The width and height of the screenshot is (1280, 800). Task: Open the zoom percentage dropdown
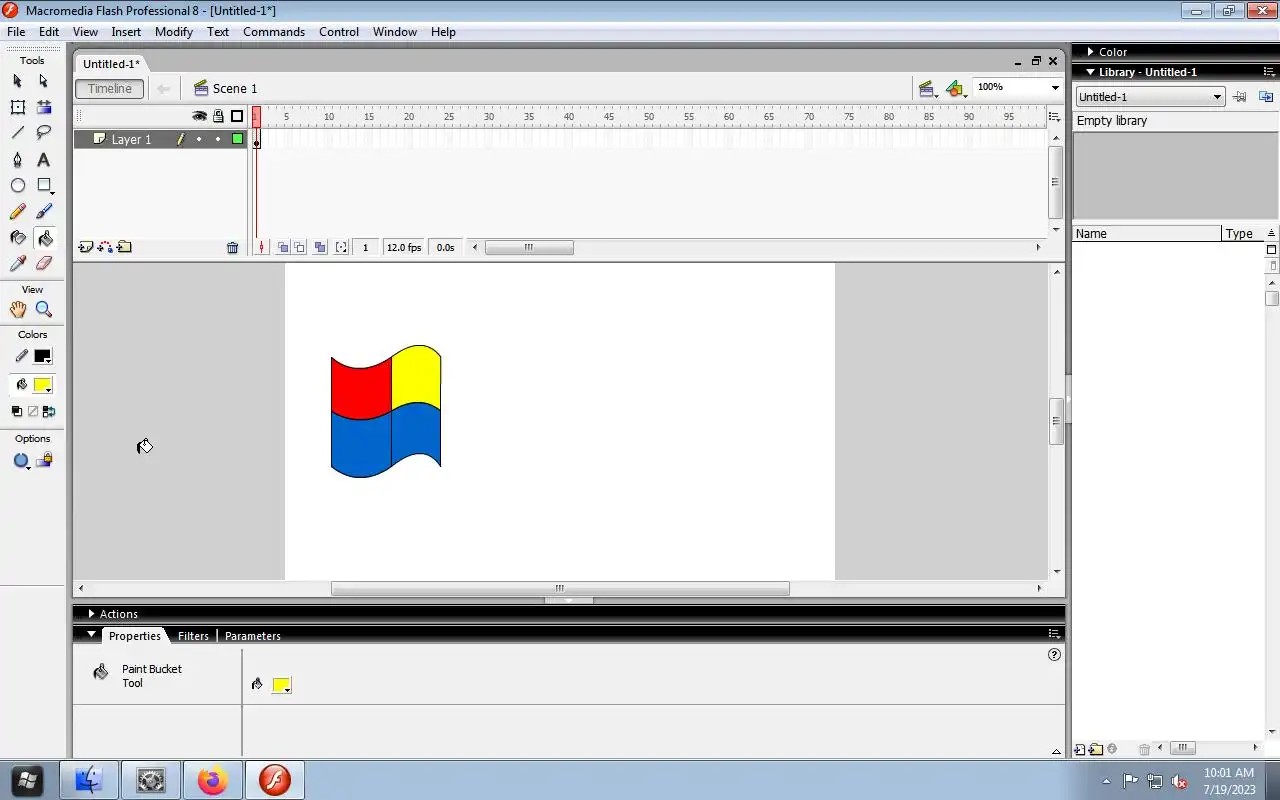point(1054,88)
